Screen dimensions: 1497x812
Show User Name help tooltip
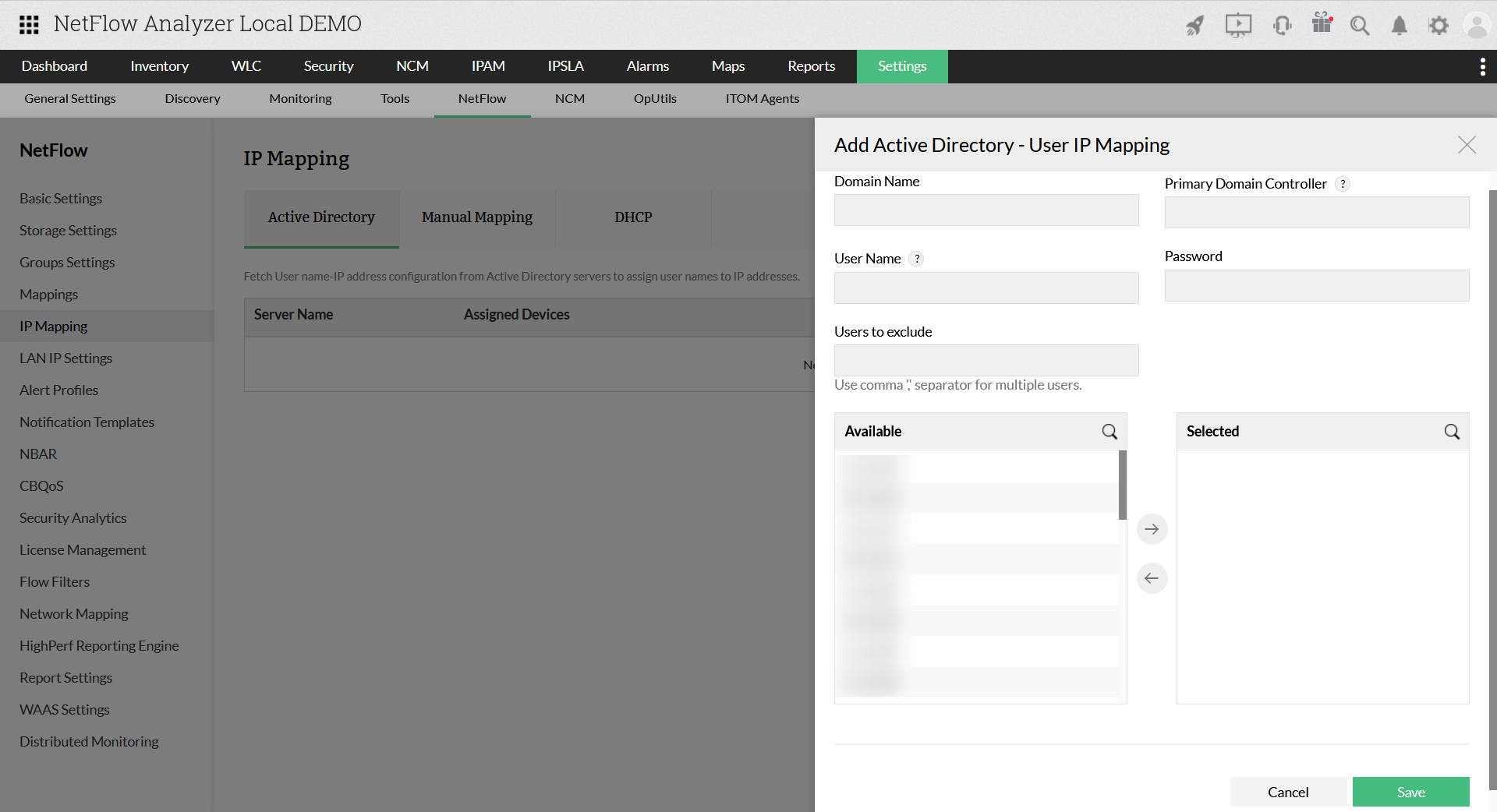917,259
